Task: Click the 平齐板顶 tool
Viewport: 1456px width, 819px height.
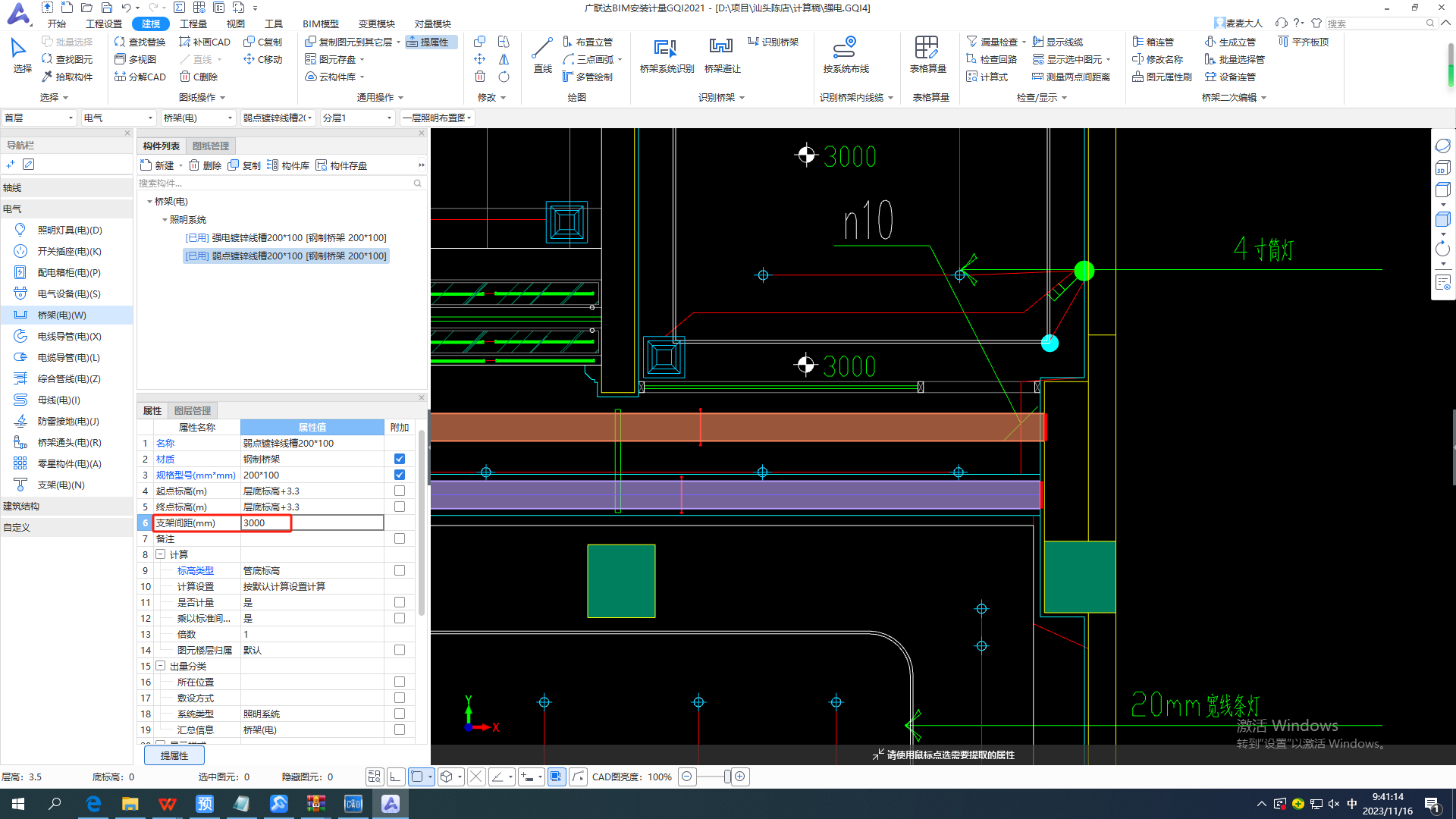Action: [x=1304, y=42]
